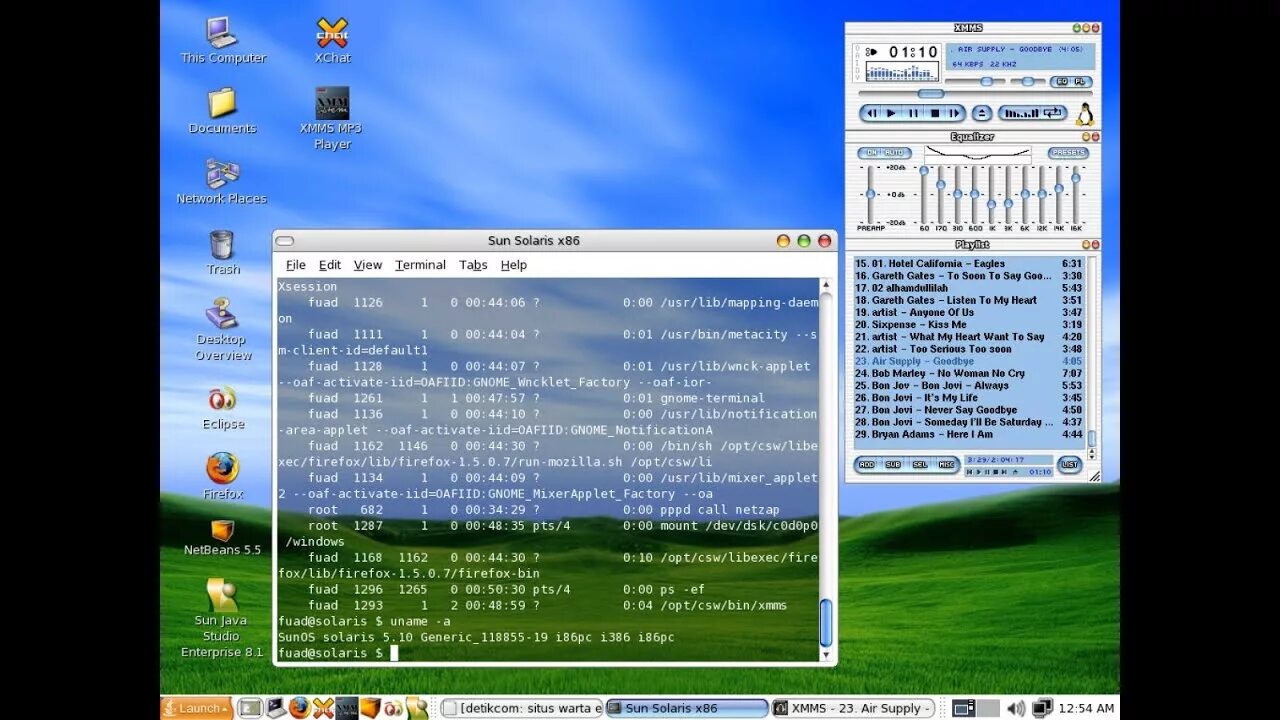Viewport: 1280px width, 720px height.
Task: Open the Terminal menu
Action: 420,265
